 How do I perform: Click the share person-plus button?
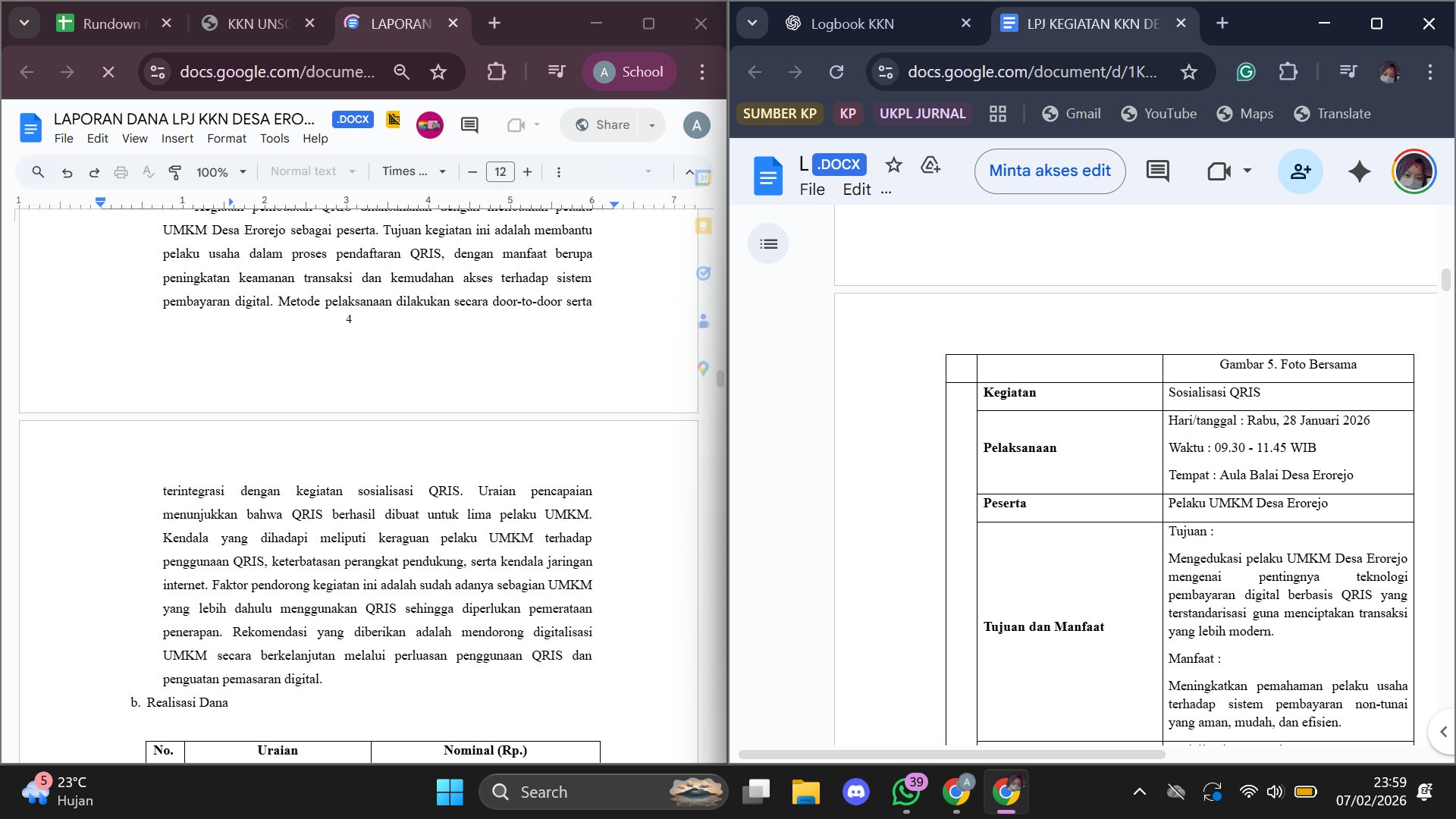point(1300,171)
